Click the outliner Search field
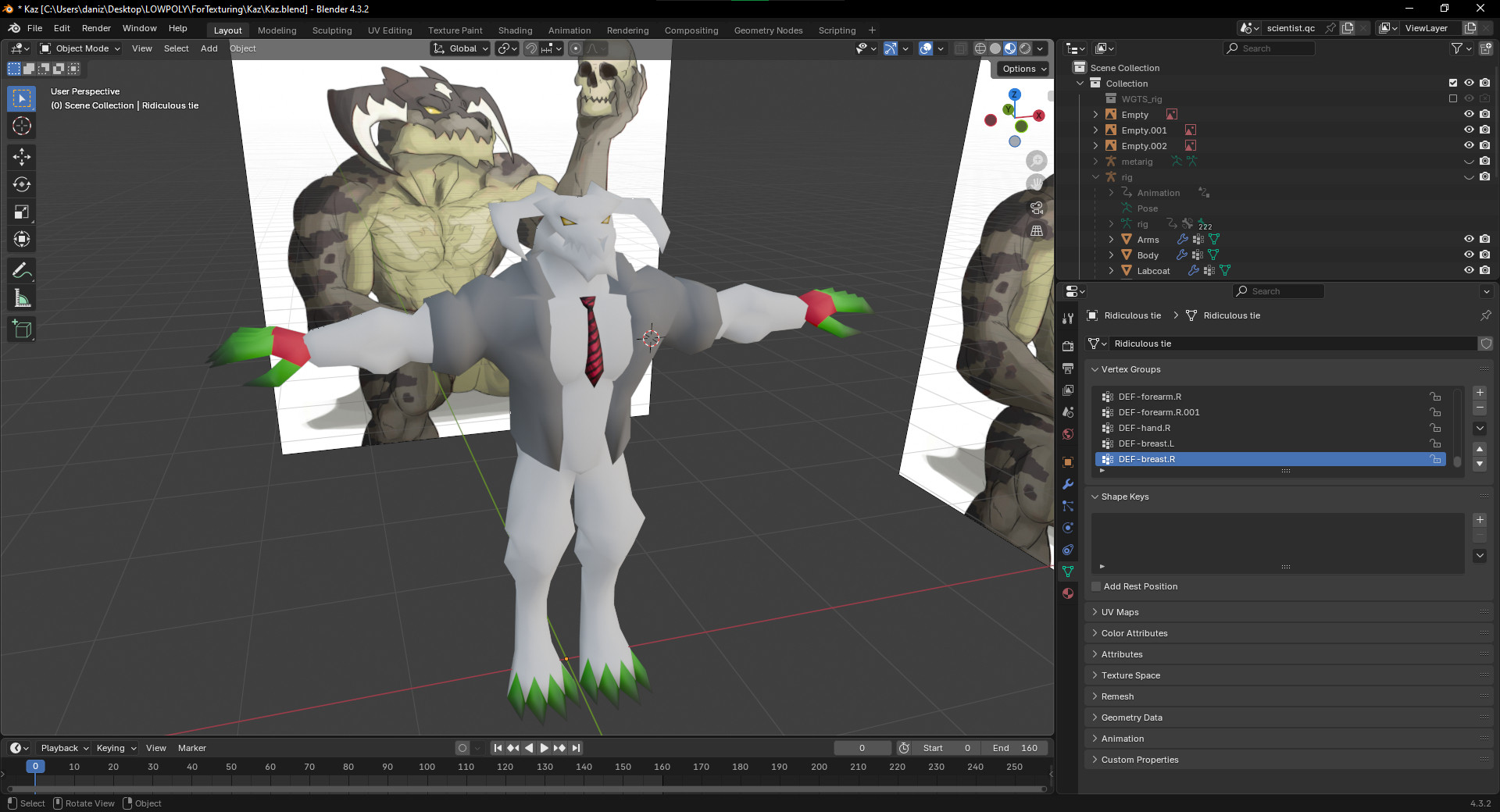 (1270, 48)
